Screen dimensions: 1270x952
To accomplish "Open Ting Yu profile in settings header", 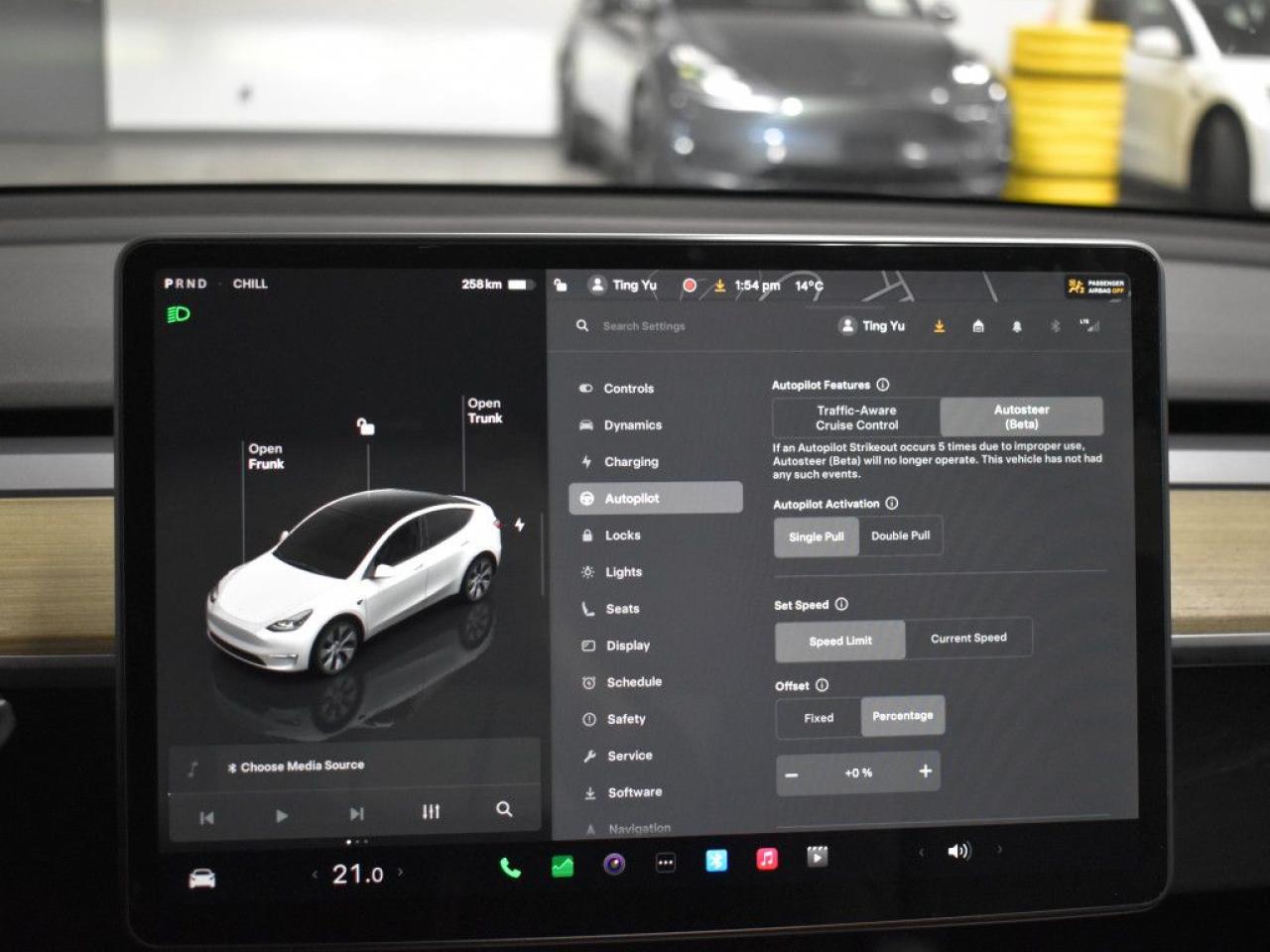I will (x=872, y=325).
